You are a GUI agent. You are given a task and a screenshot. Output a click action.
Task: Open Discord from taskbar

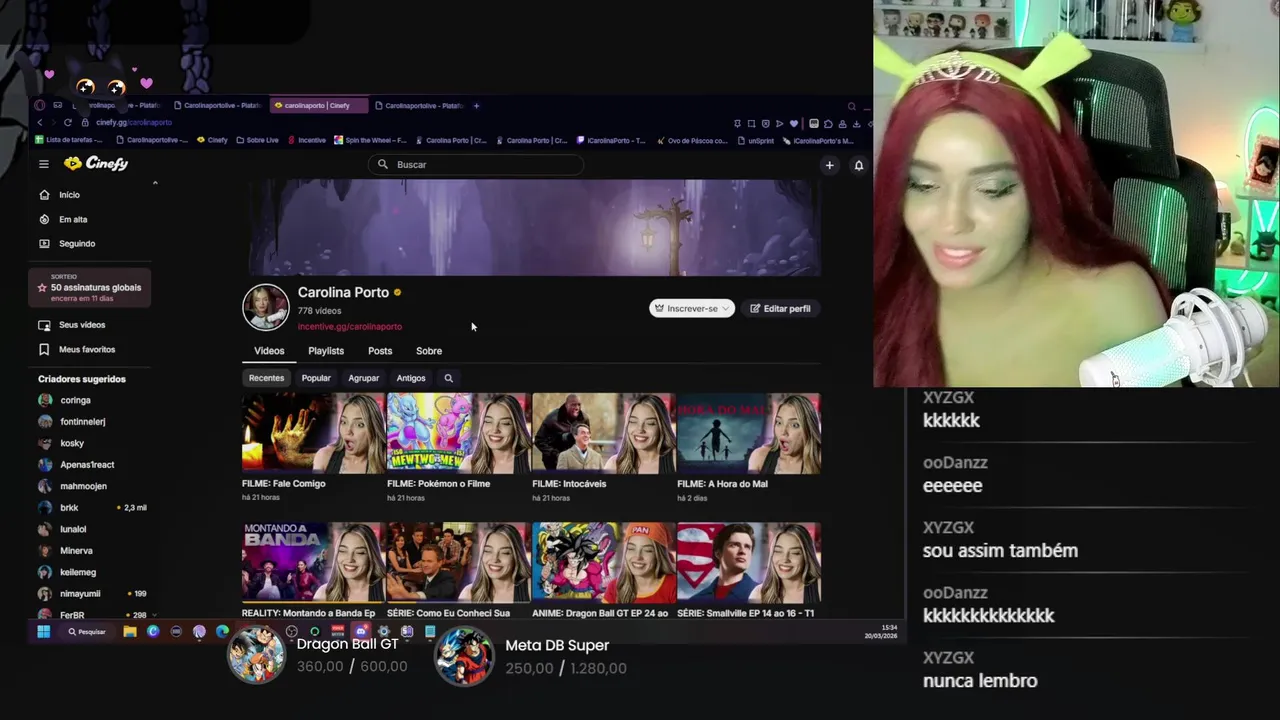click(x=360, y=631)
